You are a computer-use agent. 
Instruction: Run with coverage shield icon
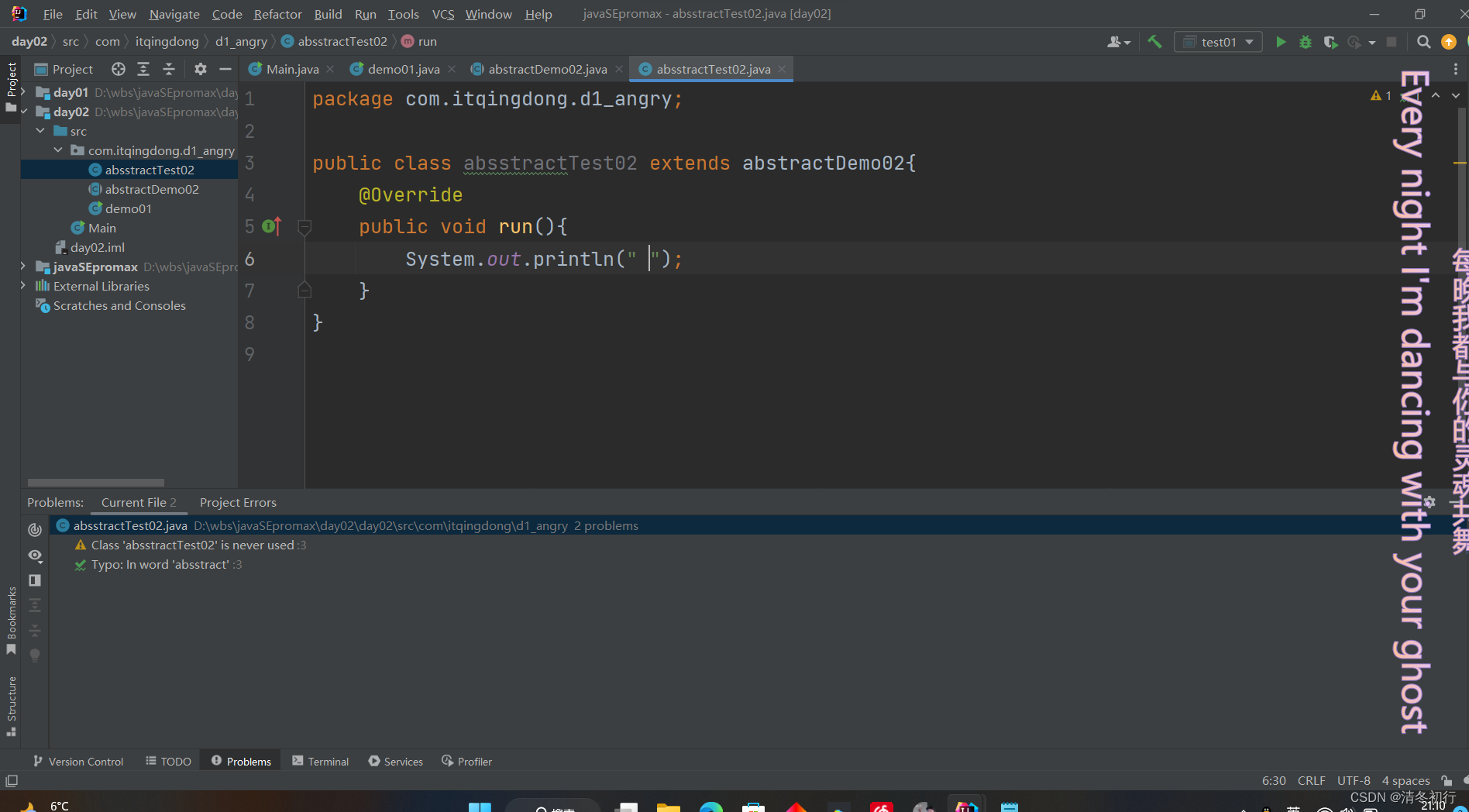click(x=1330, y=42)
